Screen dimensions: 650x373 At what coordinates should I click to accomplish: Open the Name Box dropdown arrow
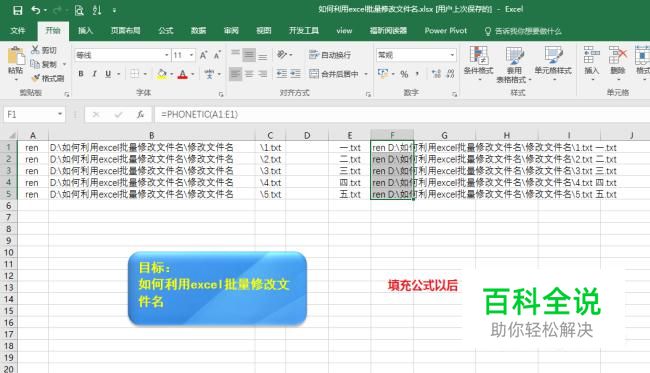[x=60, y=114]
